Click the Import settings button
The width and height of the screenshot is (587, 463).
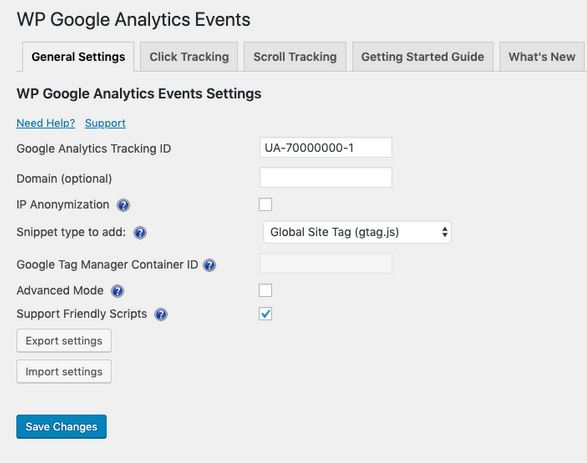pyautogui.click(x=64, y=372)
